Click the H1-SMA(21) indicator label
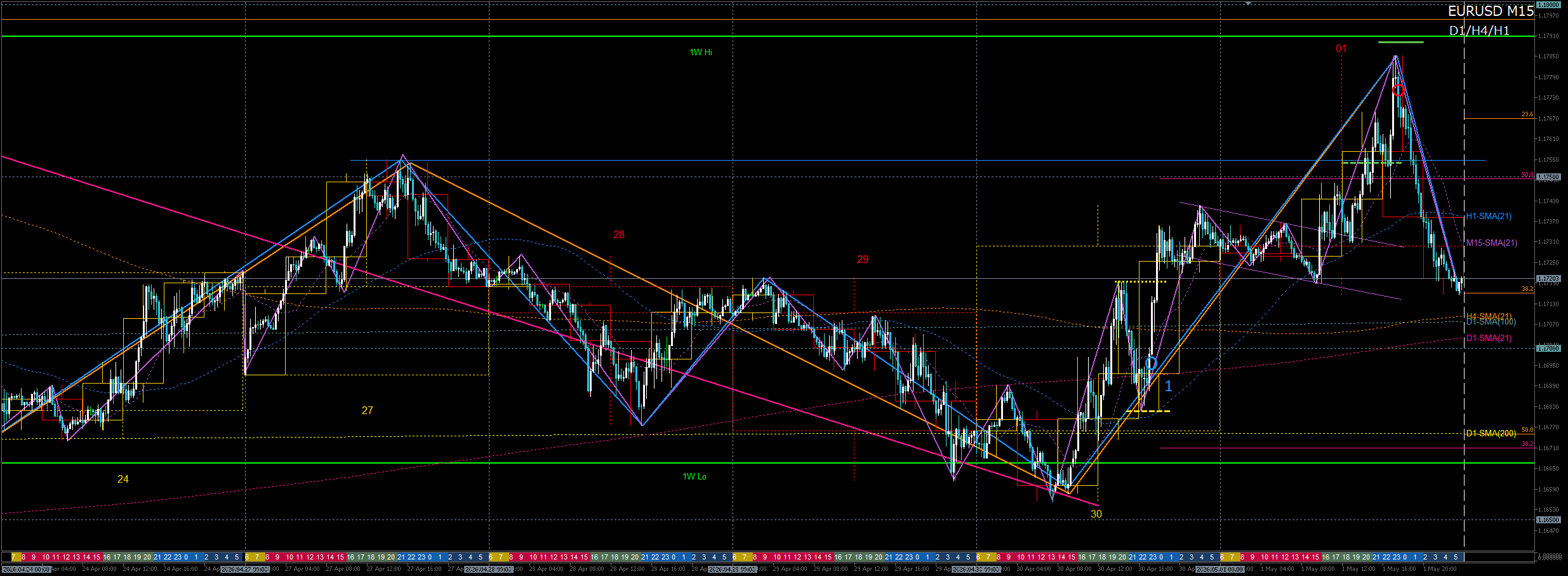This screenshot has width=1568, height=576. pos(1489,217)
